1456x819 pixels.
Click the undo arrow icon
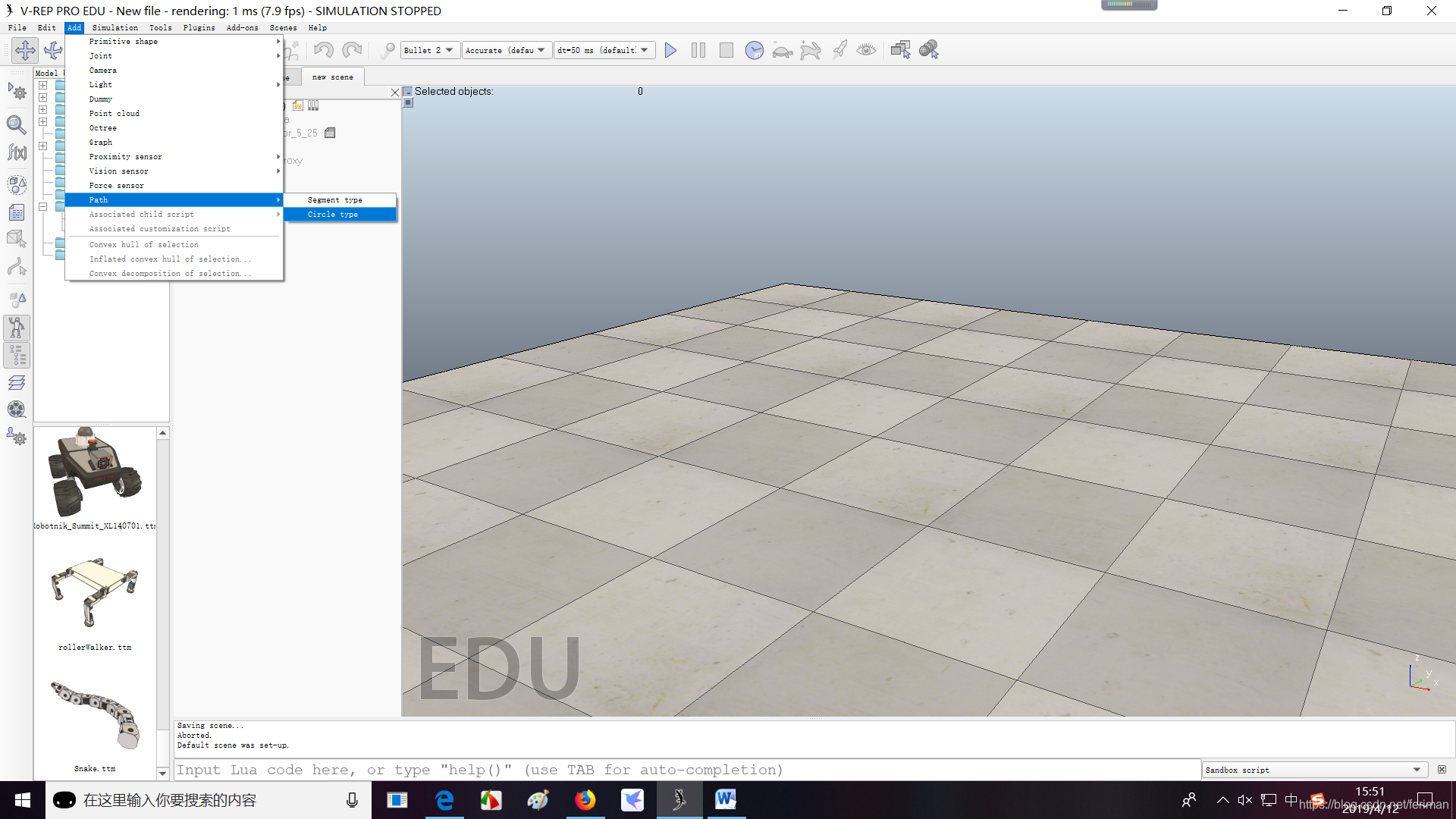(324, 50)
